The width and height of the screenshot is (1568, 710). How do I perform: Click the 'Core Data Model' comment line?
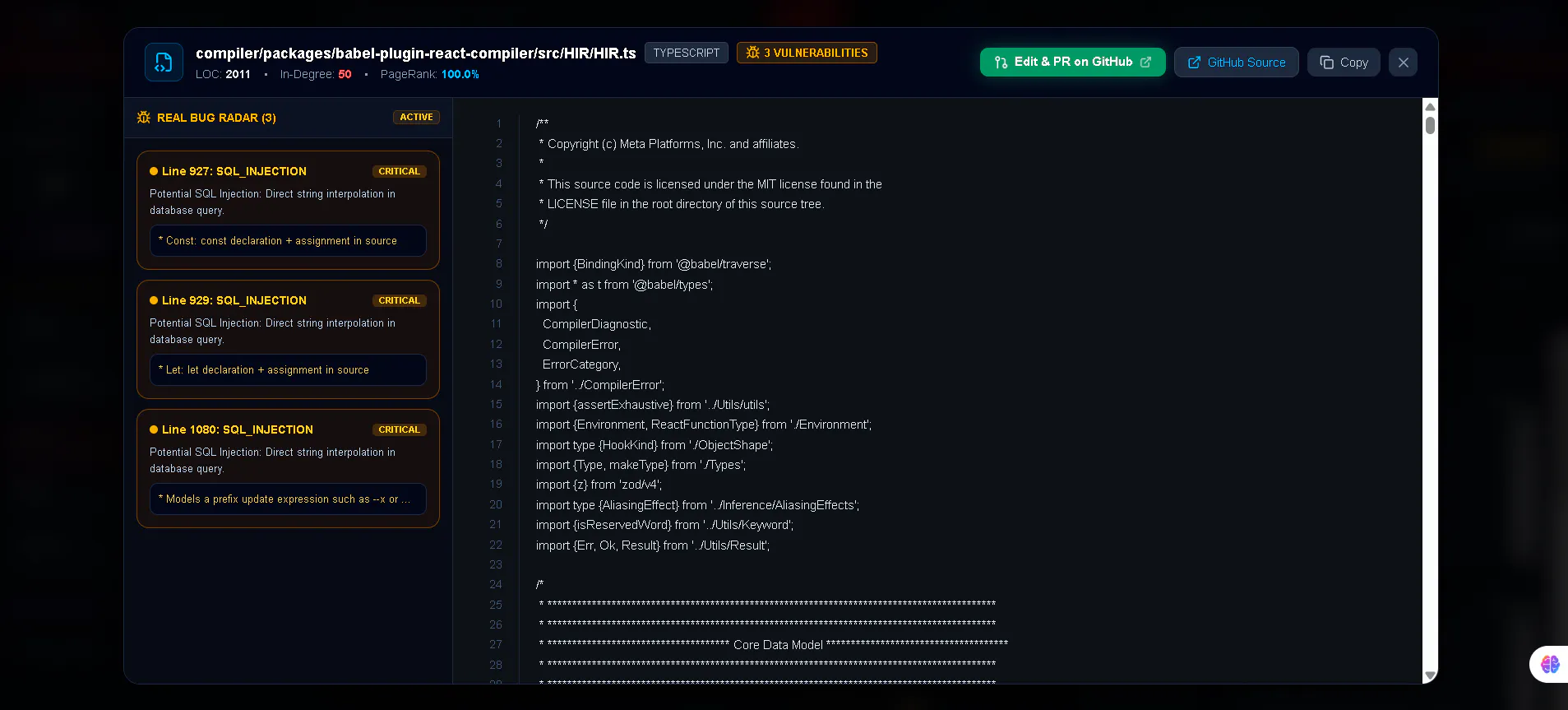(774, 645)
